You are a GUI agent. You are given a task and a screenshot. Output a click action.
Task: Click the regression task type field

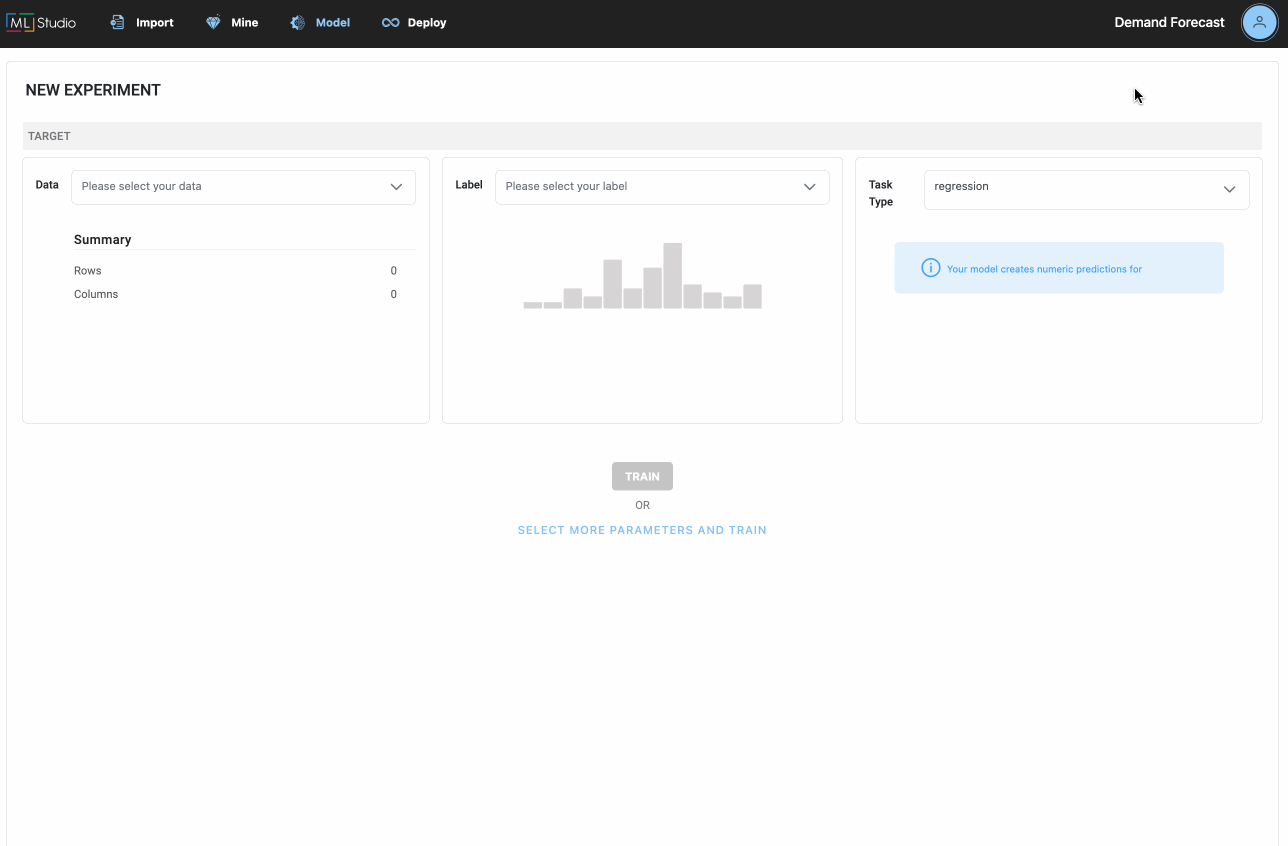coord(1086,189)
